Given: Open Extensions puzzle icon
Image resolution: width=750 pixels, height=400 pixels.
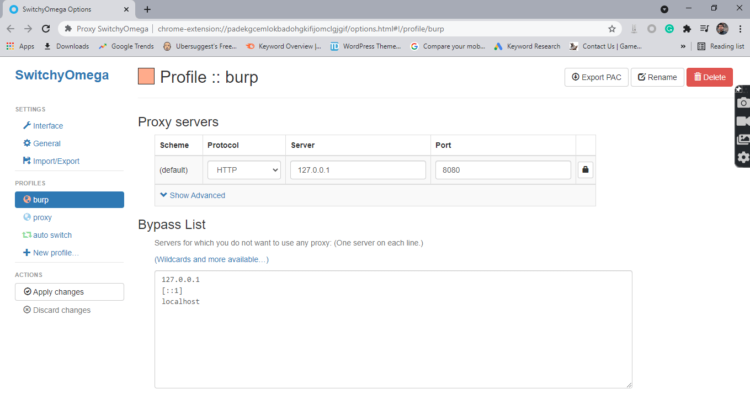Looking at the screenshot, I should [687, 29].
